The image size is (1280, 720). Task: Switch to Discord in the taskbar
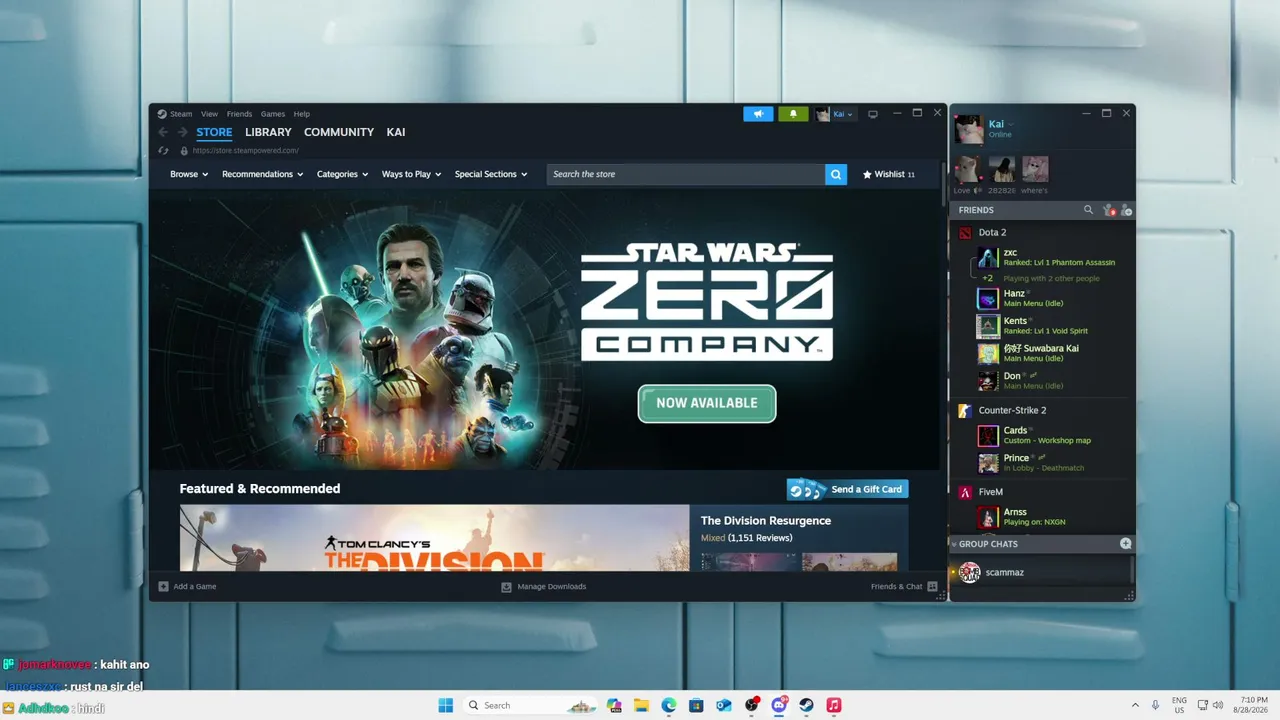[779, 705]
